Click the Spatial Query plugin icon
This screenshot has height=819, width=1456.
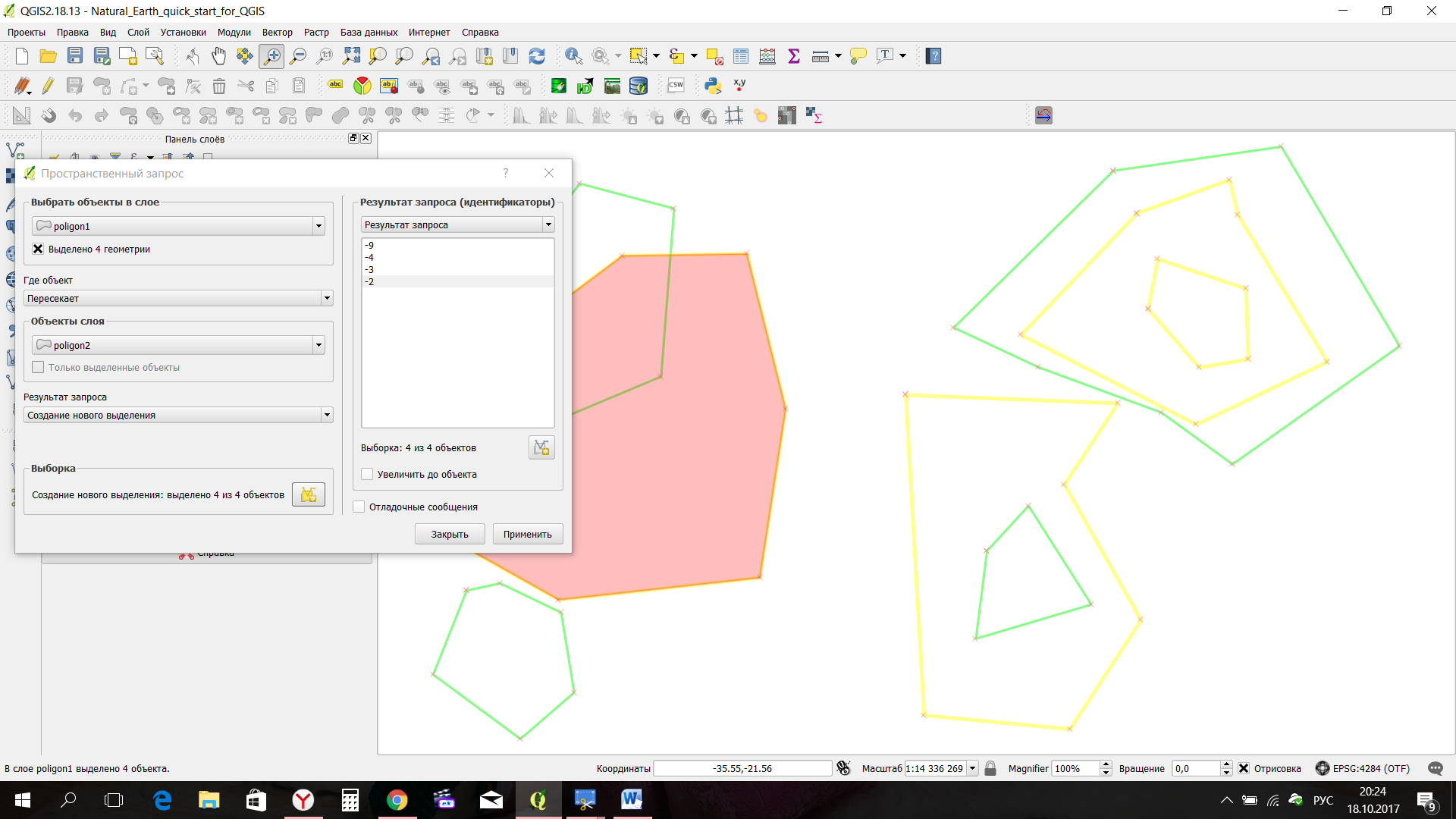[1043, 115]
